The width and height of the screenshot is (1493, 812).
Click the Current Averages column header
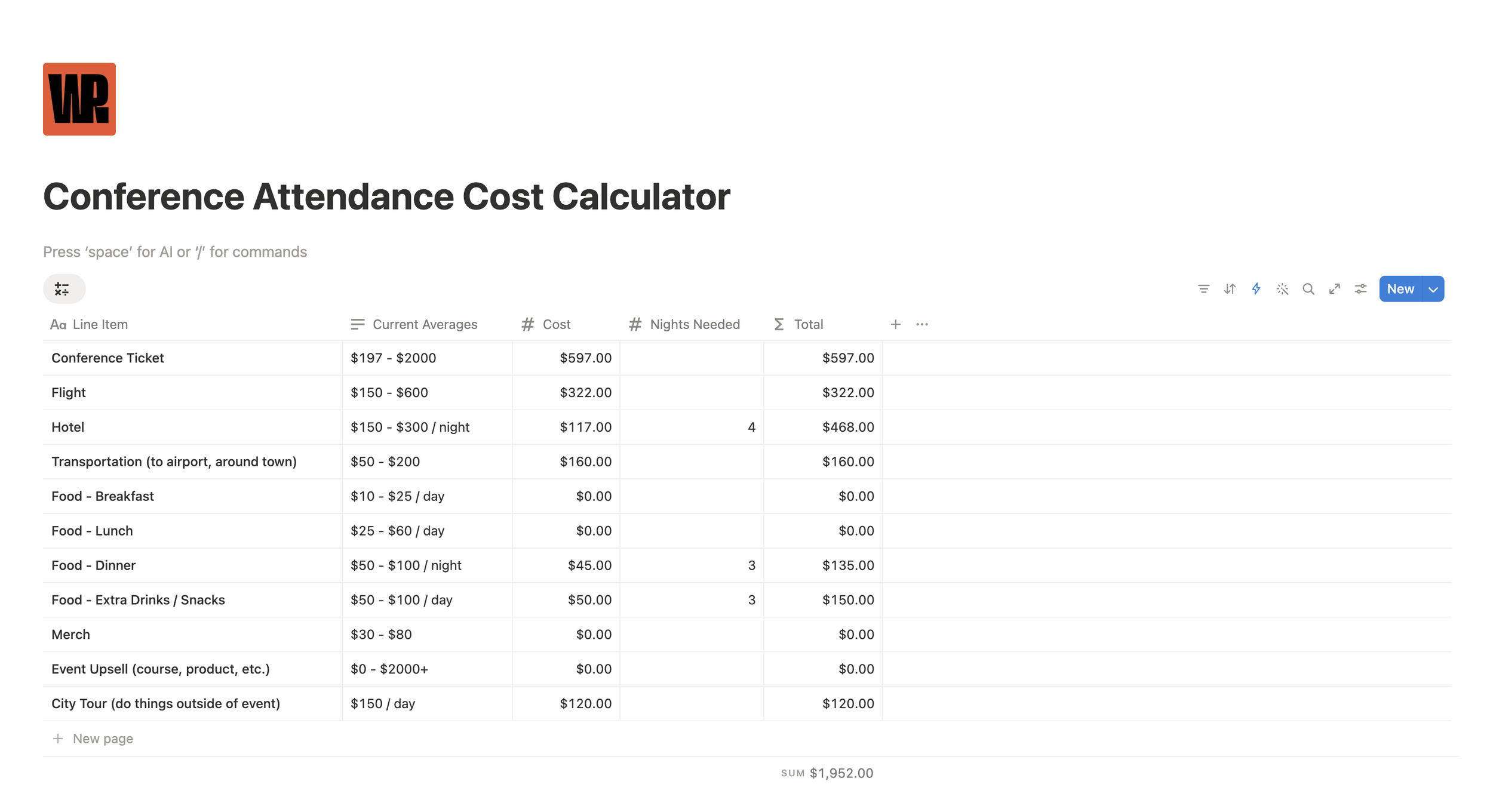click(x=424, y=324)
